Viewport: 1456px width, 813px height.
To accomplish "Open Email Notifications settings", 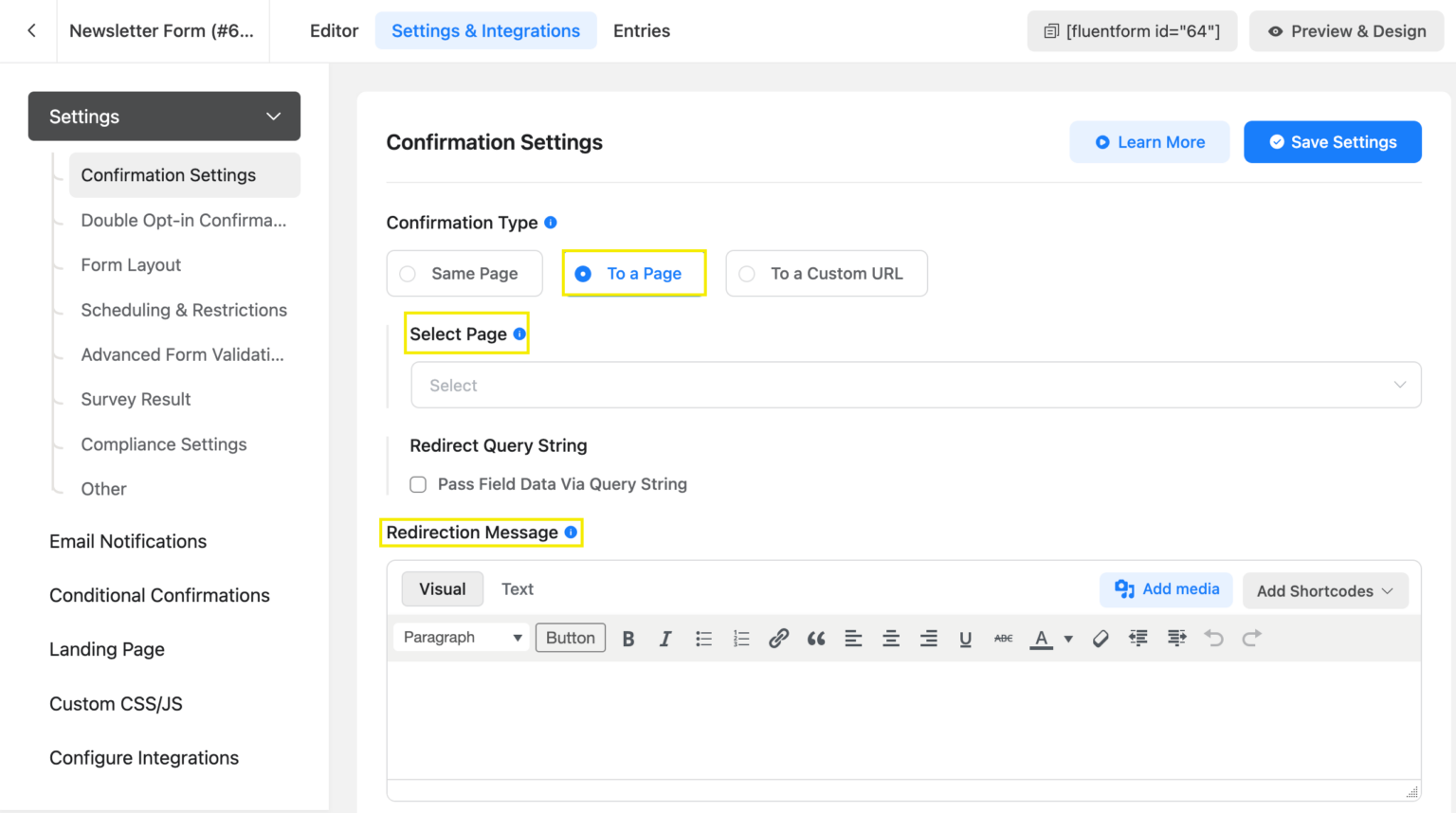I will coord(128,541).
